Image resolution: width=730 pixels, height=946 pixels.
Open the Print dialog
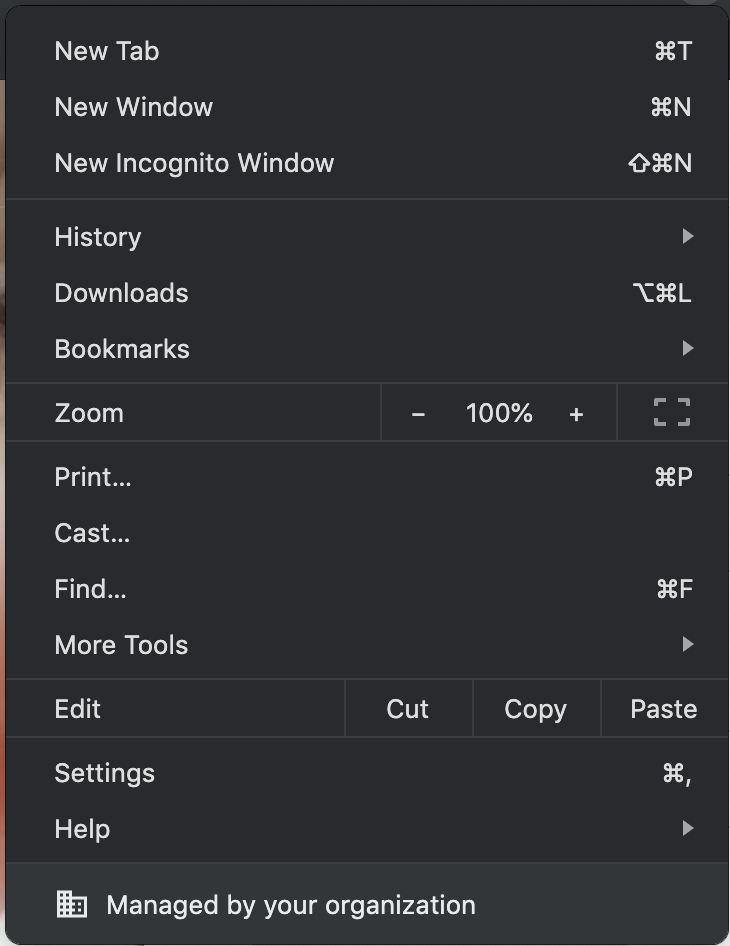[92, 476]
